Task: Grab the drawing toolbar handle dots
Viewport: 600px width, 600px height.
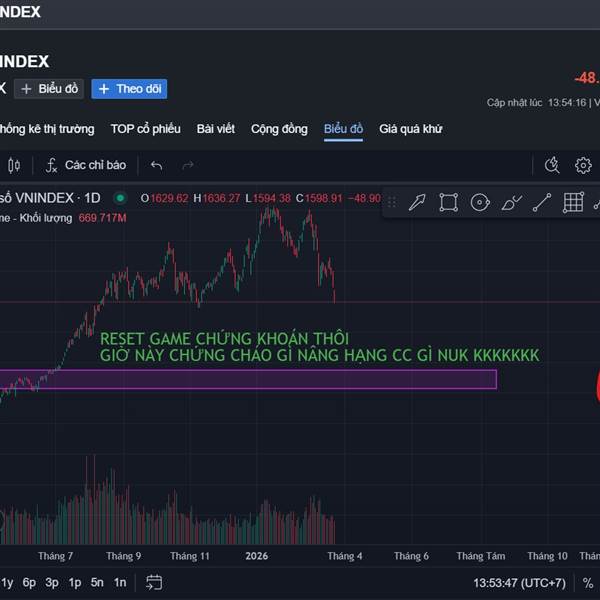Action: click(392, 202)
